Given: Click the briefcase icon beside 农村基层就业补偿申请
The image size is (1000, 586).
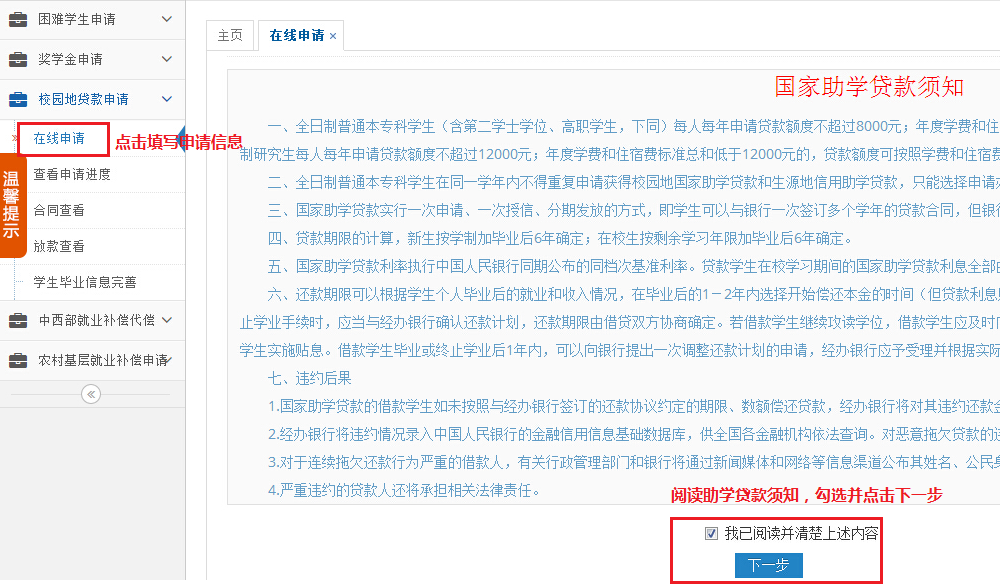Looking at the screenshot, I should click(18, 360).
